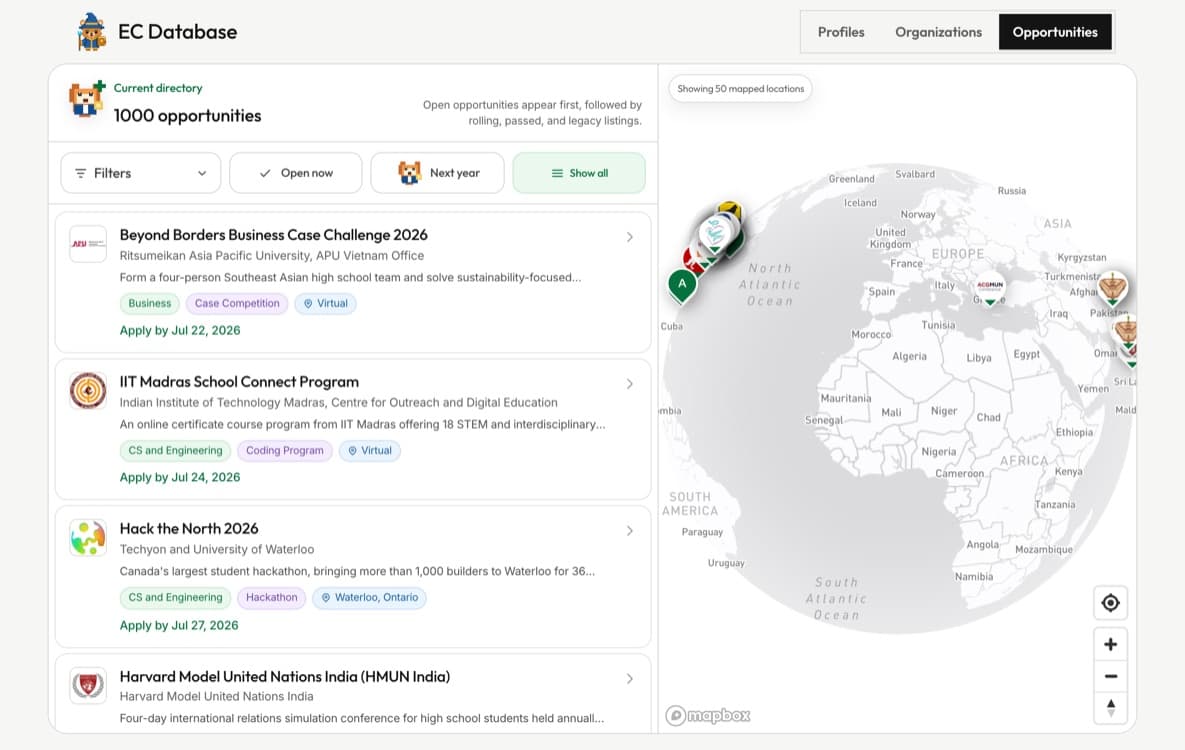
Task: Click Showing 50 mapped locations badge
Action: (740, 88)
